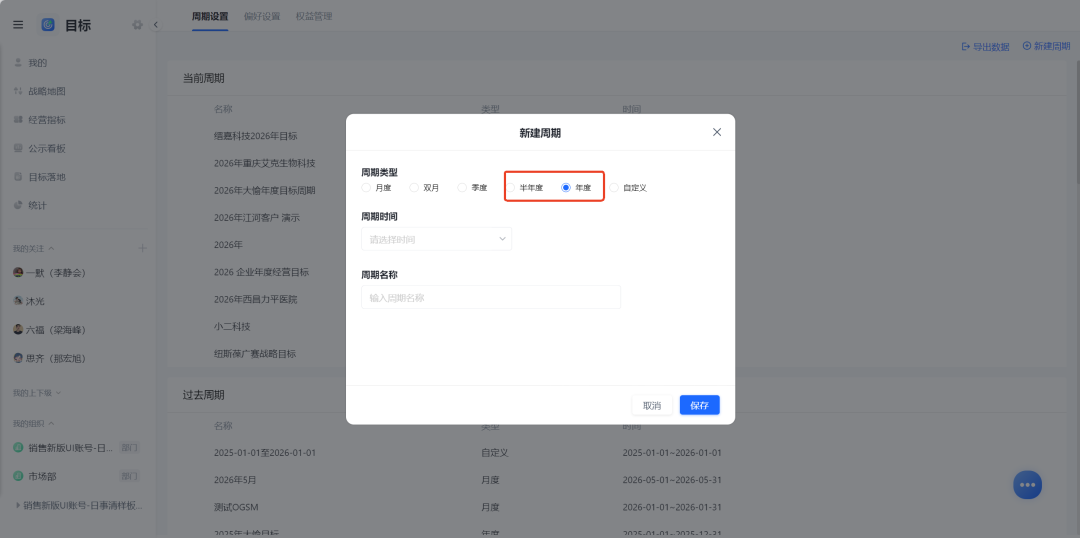The height and width of the screenshot is (538, 1080).
Task: Switch to the 权益管理 tab
Action: pos(314,17)
